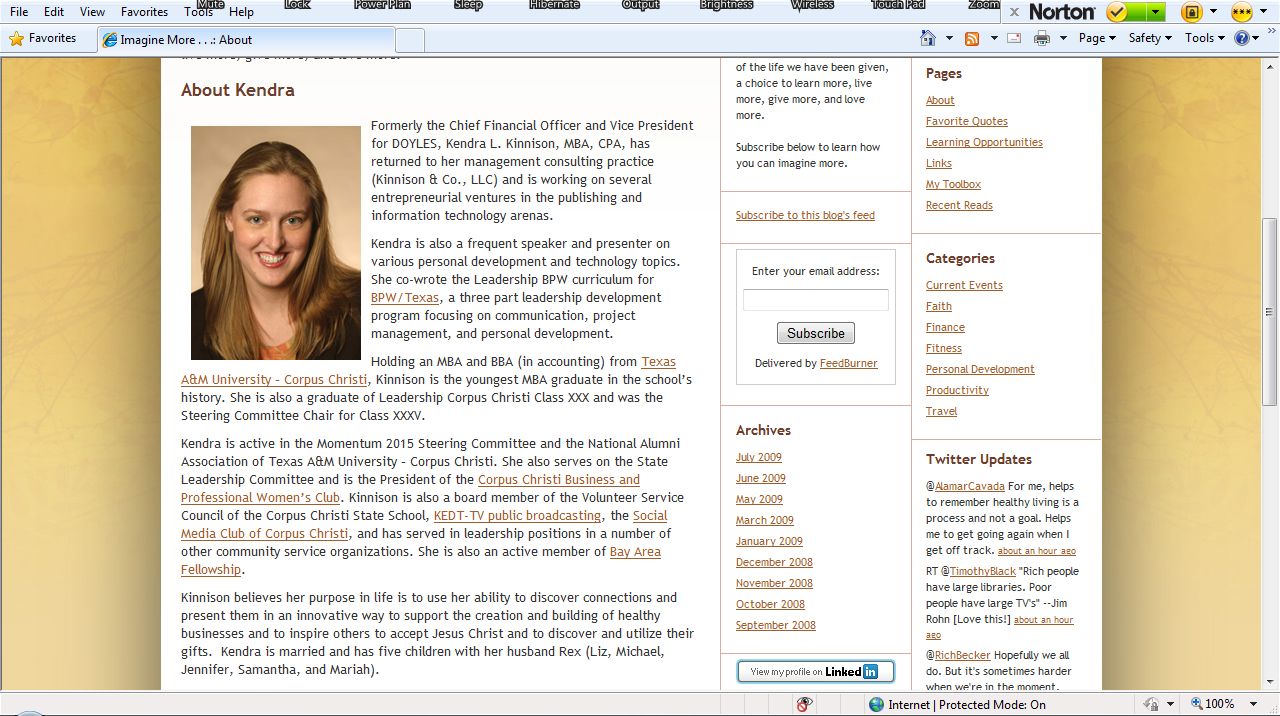Open the Links page link
Screen dimensions: 1280x716
pyautogui.click(x=939, y=163)
